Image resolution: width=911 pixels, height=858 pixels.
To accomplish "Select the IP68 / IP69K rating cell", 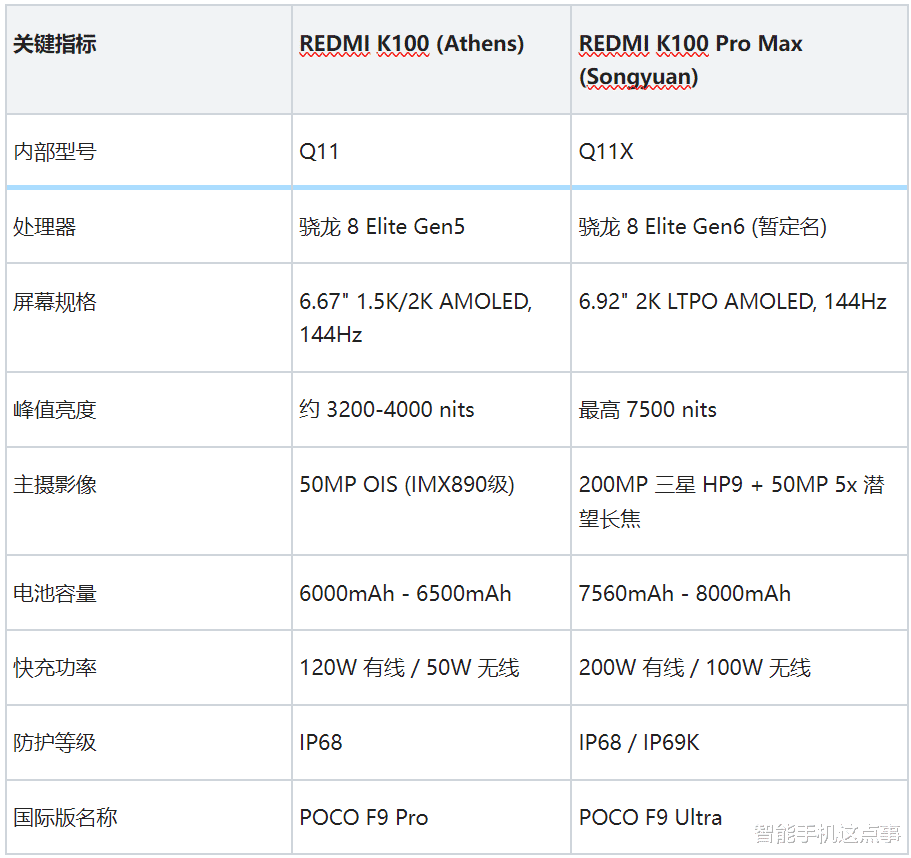I will (638, 743).
